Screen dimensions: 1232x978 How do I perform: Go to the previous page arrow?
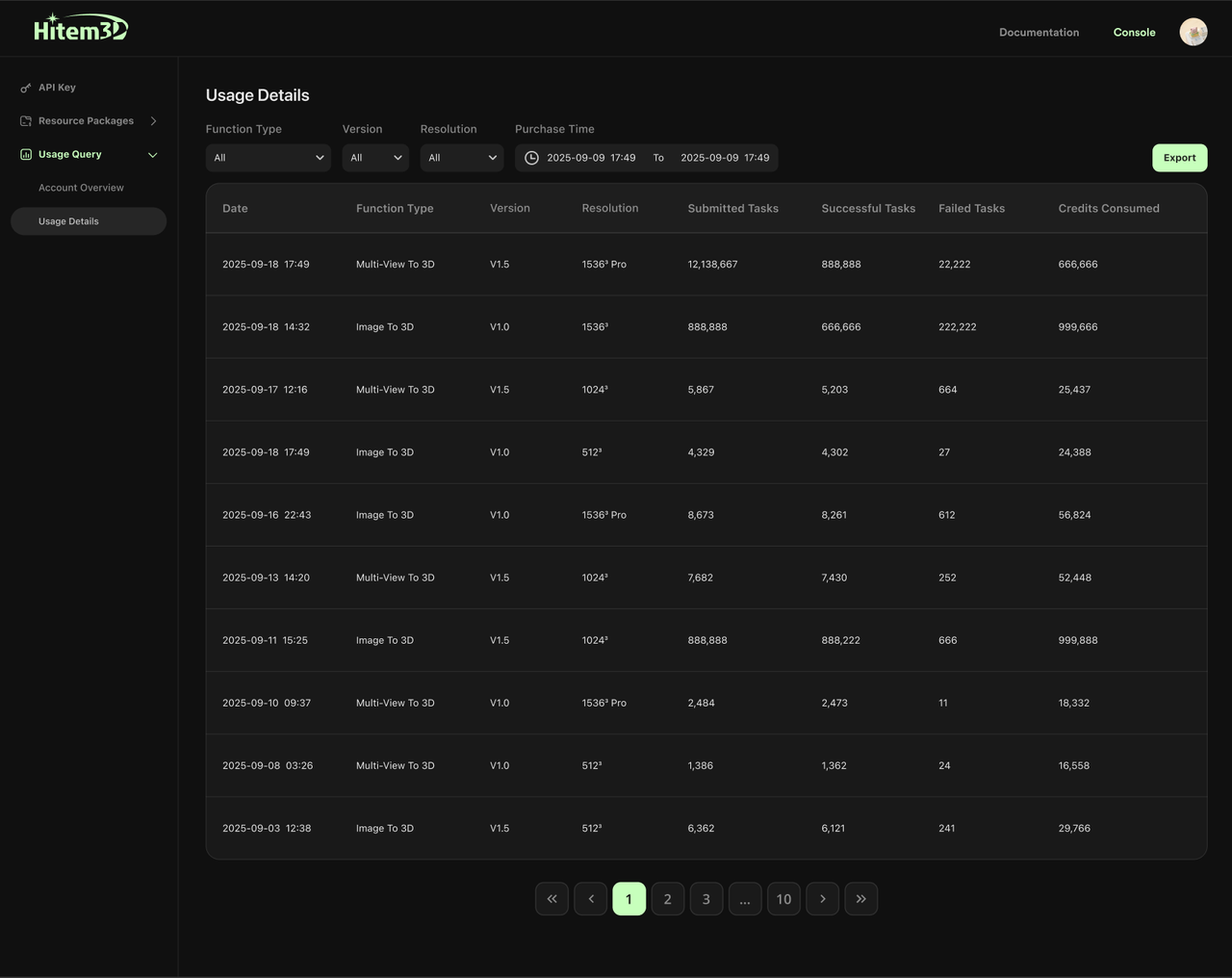[x=591, y=899]
